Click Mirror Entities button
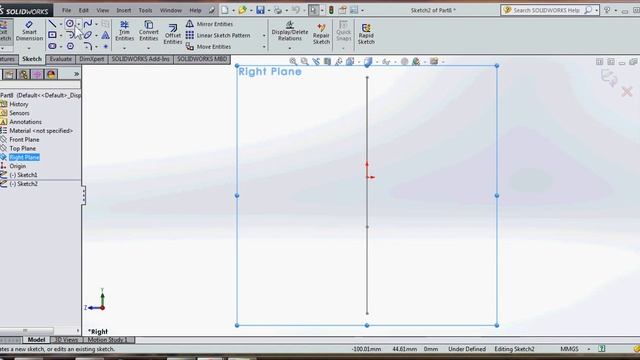This screenshot has width=640, height=360. pos(210,24)
